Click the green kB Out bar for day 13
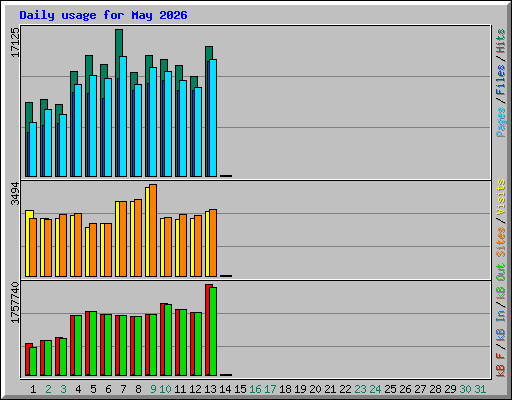The width and height of the screenshot is (512, 400). click(213, 331)
